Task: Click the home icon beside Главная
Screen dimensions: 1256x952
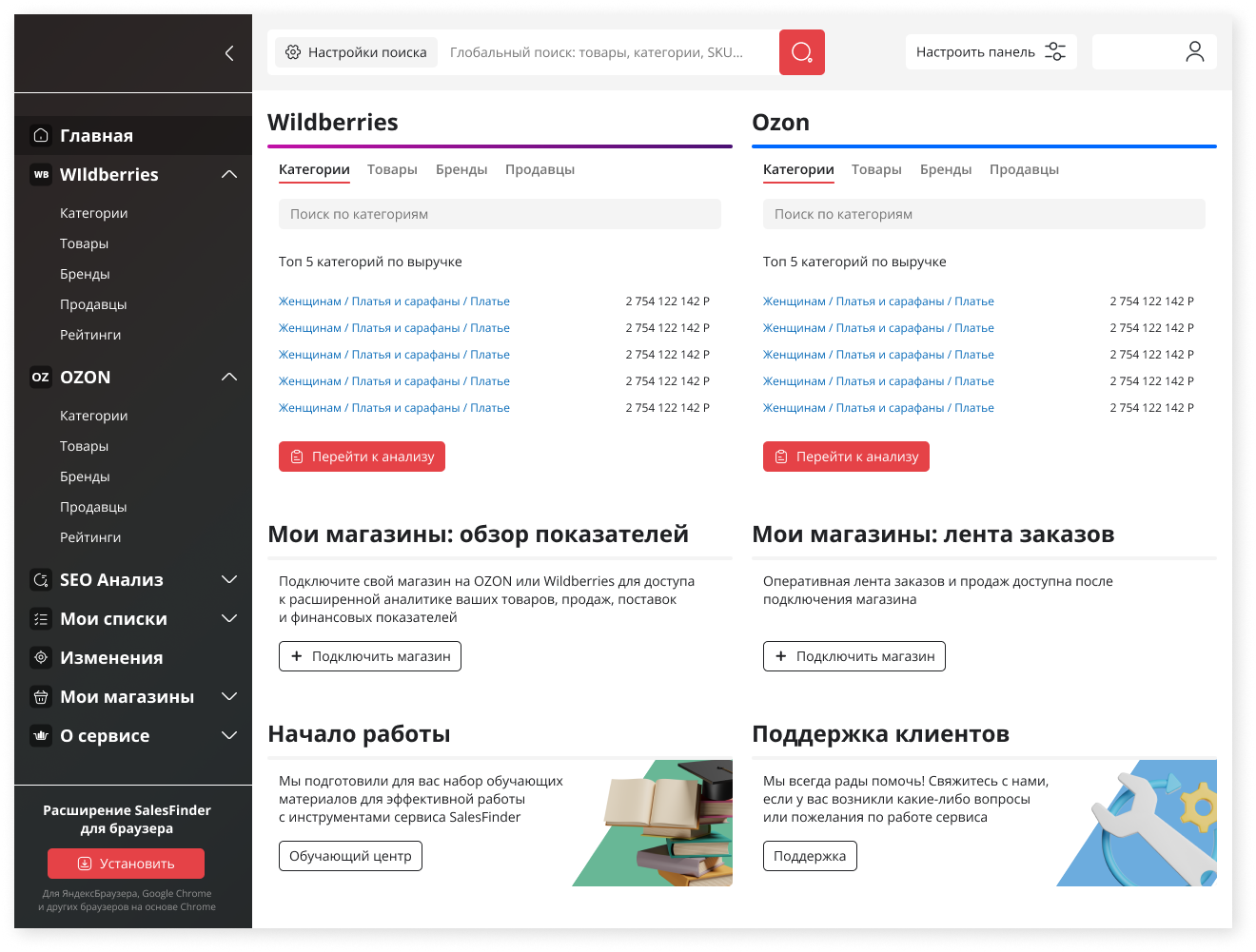Action: pos(41,135)
